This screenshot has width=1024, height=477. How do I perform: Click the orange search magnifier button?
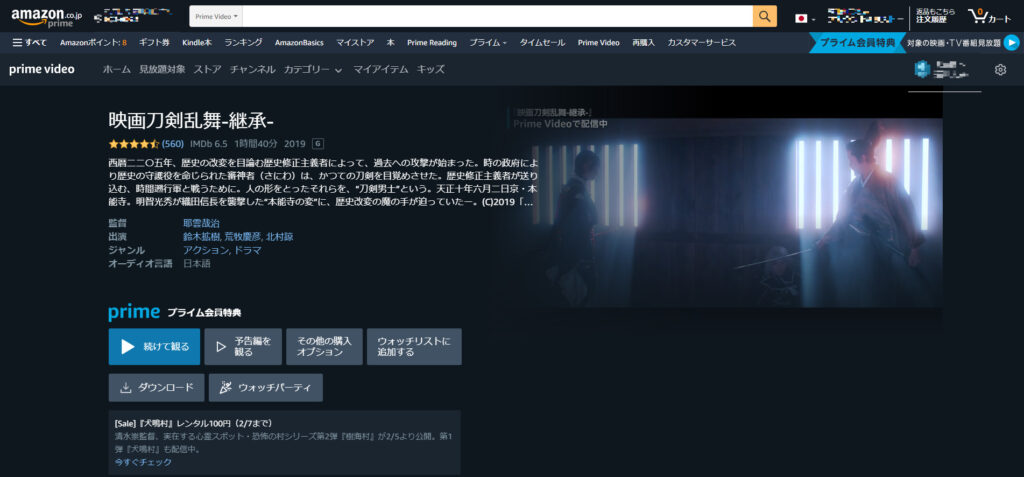point(765,16)
